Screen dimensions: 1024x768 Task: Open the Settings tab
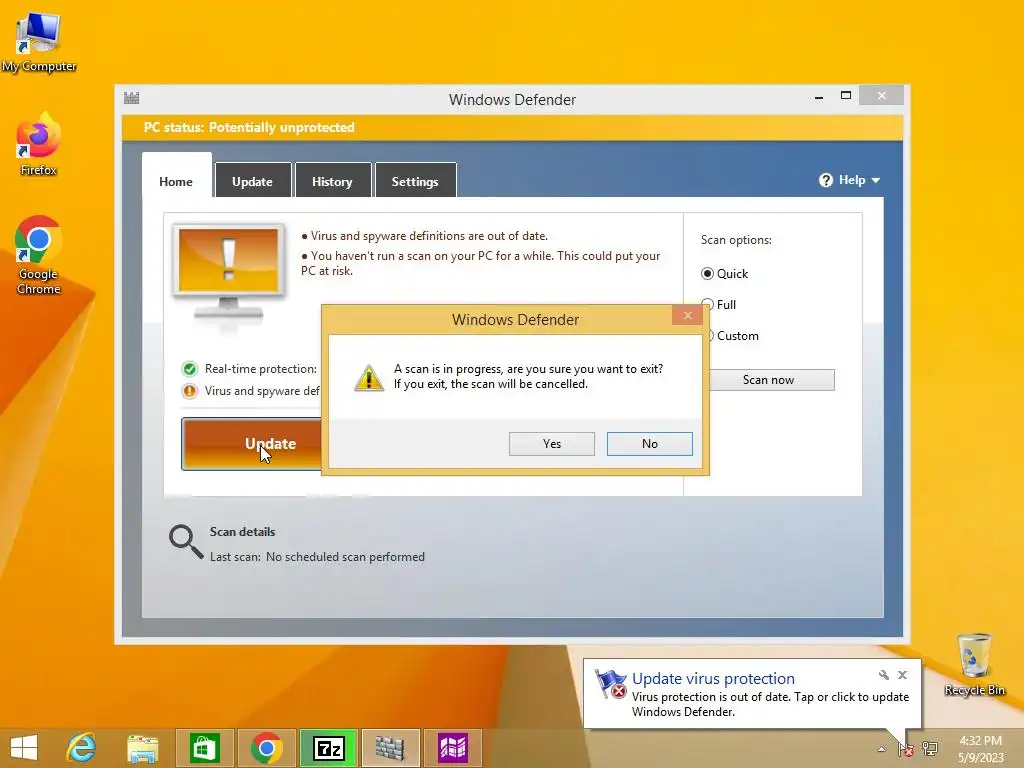415,180
